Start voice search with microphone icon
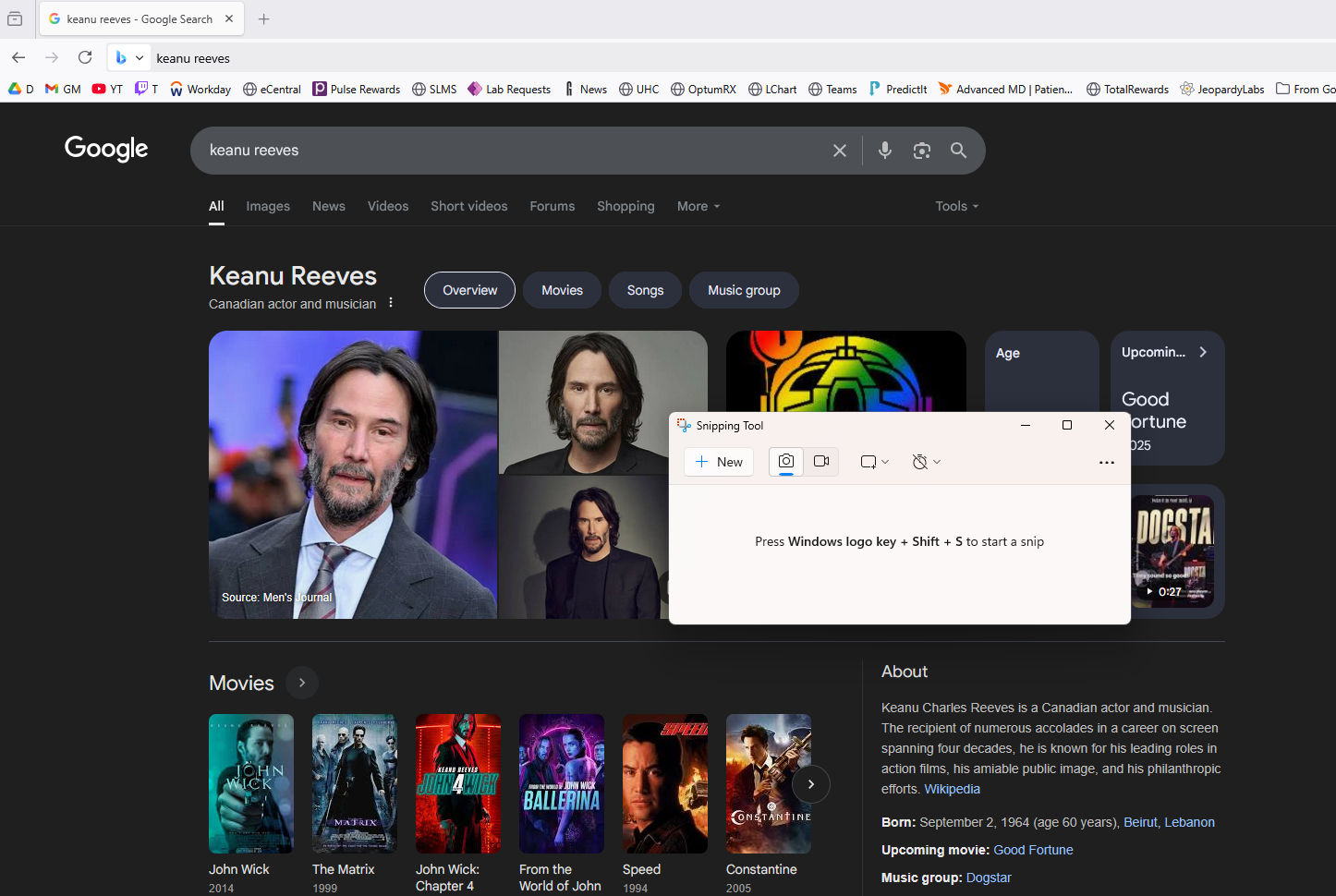 click(x=884, y=151)
